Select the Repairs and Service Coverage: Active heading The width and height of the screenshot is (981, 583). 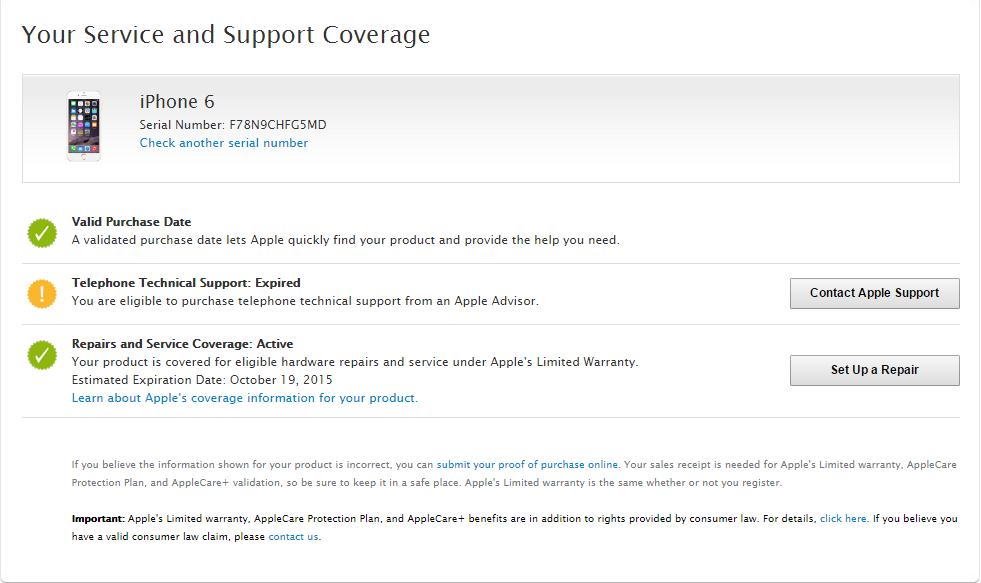point(182,344)
